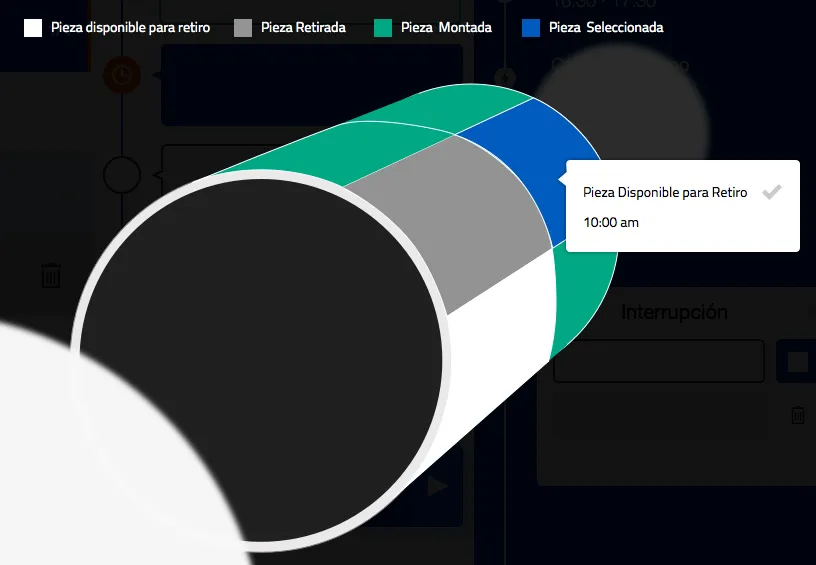Click the 'Pieza Retirada' legend label
This screenshot has width=816, height=565.
(303, 28)
